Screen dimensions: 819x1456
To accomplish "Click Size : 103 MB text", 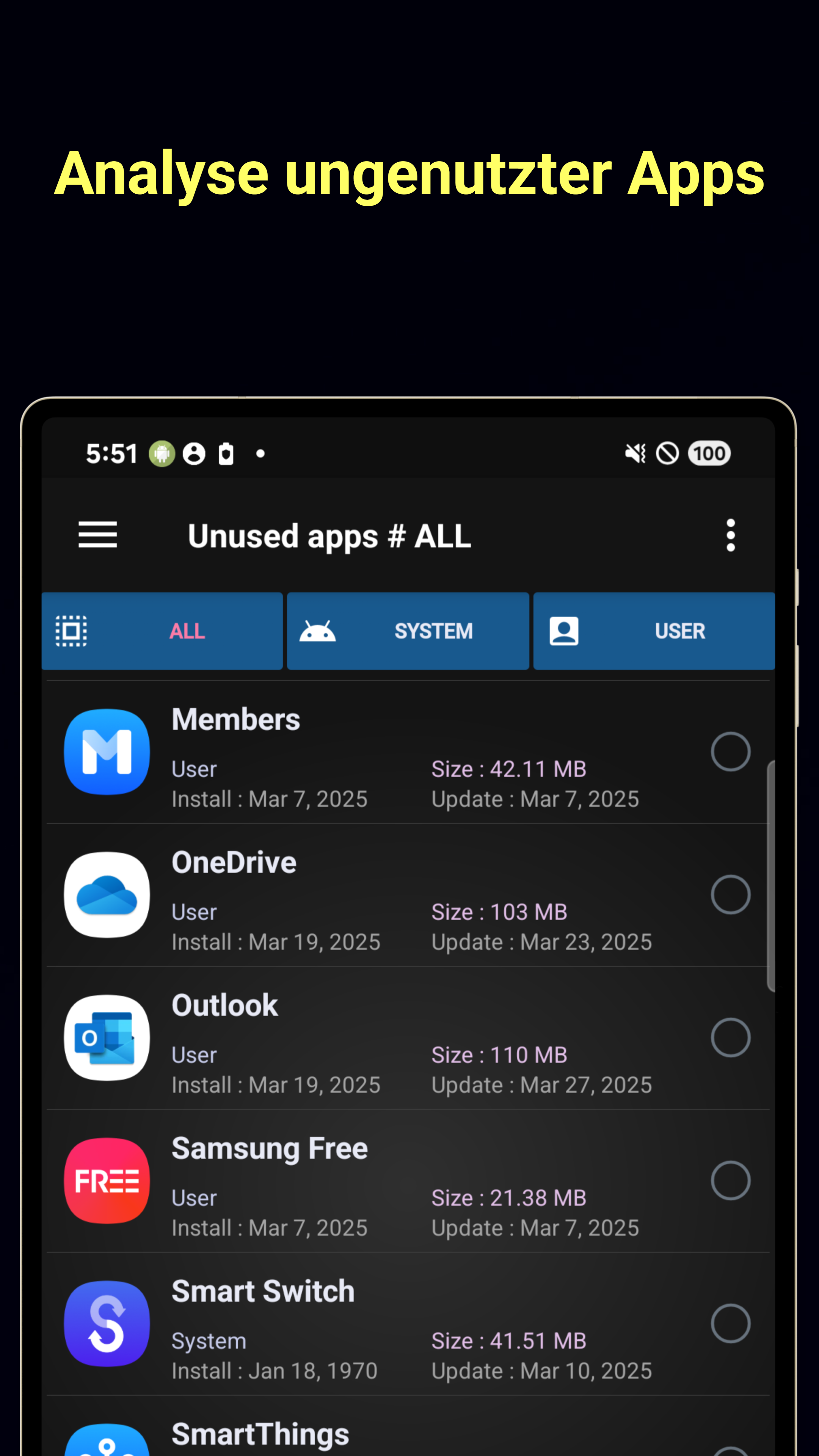I will [499, 912].
